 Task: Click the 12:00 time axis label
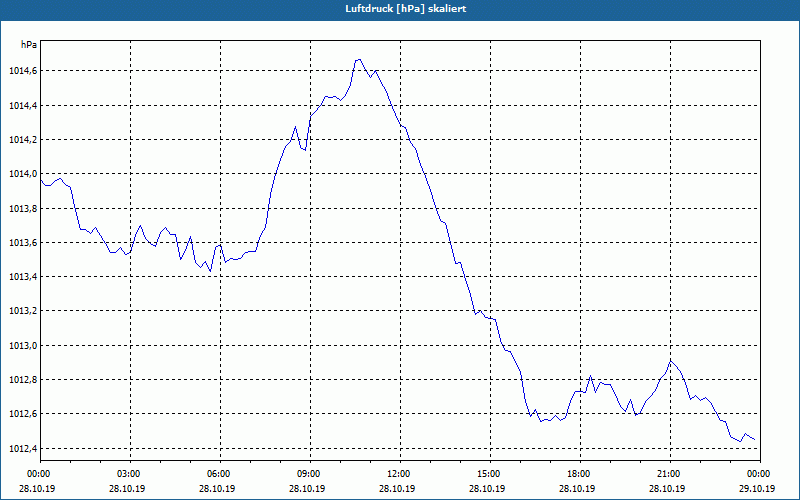coord(397,474)
